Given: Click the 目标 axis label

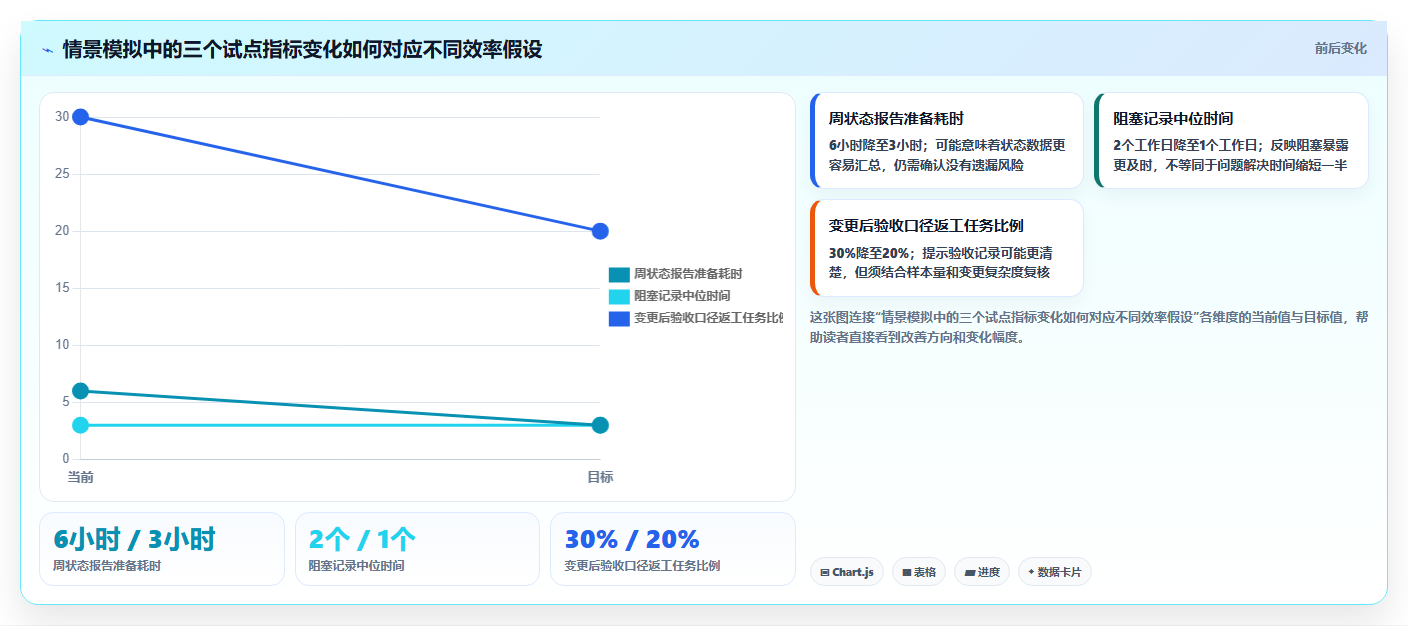Looking at the screenshot, I should point(600,477).
